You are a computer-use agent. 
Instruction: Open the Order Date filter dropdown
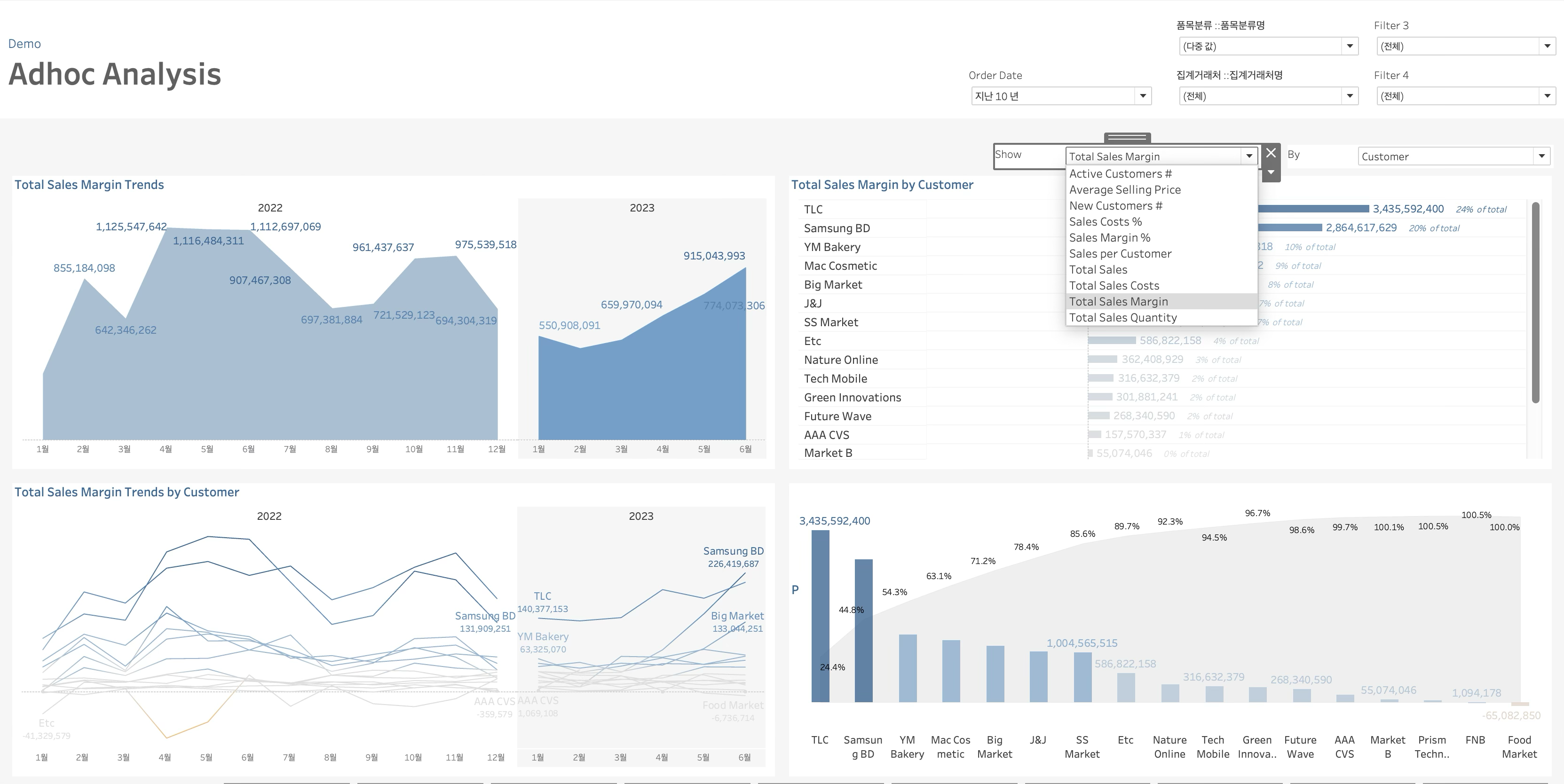click(x=1143, y=96)
